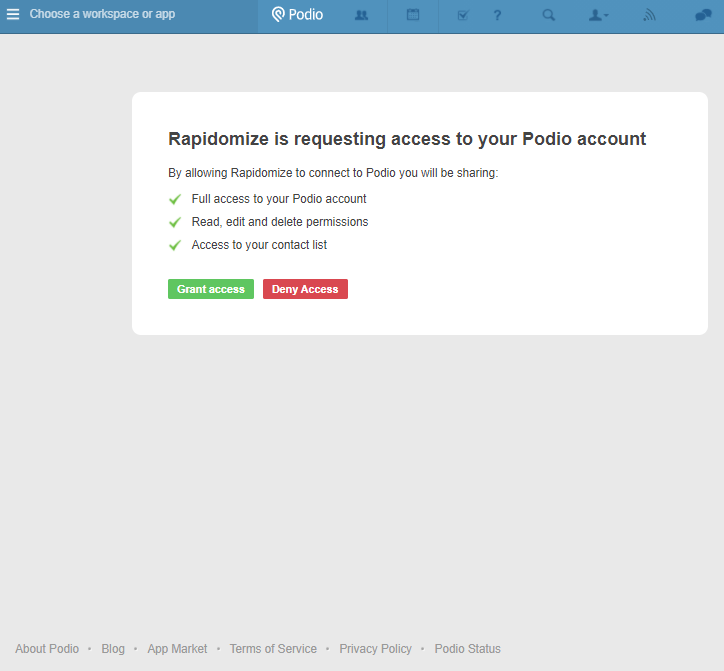Open the Podio Status link
The width and height of the screenshot is (724, 671).
tap(467, 649)
